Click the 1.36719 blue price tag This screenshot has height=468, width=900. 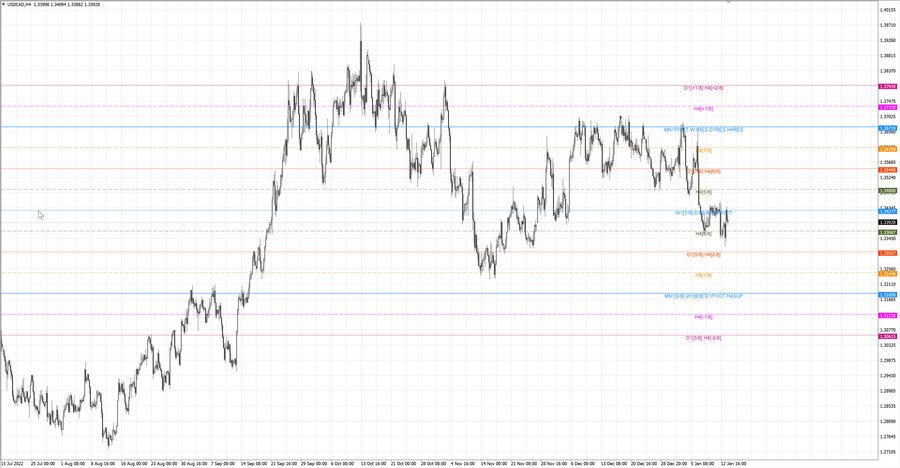887,129
